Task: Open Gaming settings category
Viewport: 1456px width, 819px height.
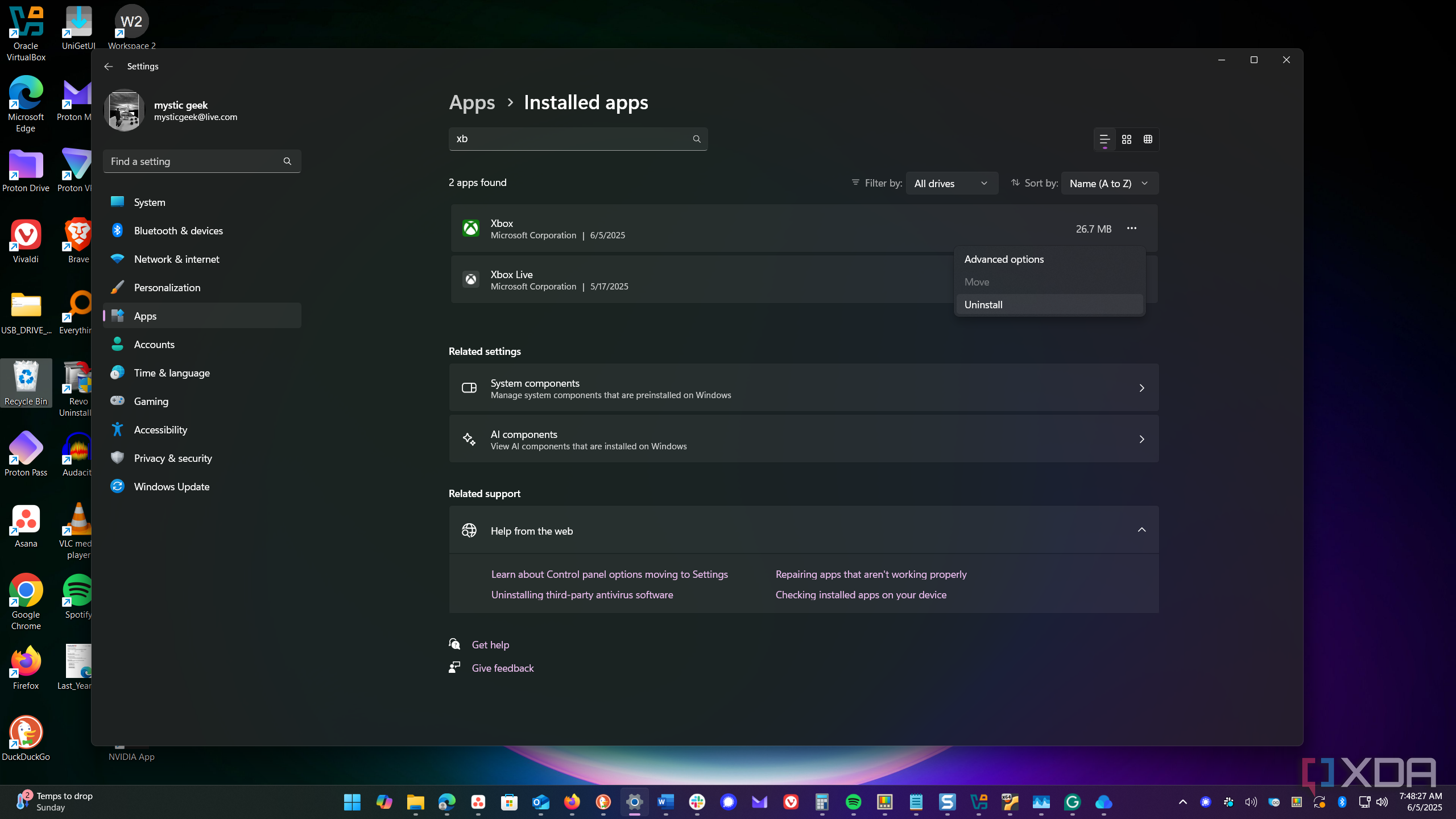Action: point(202,401)
